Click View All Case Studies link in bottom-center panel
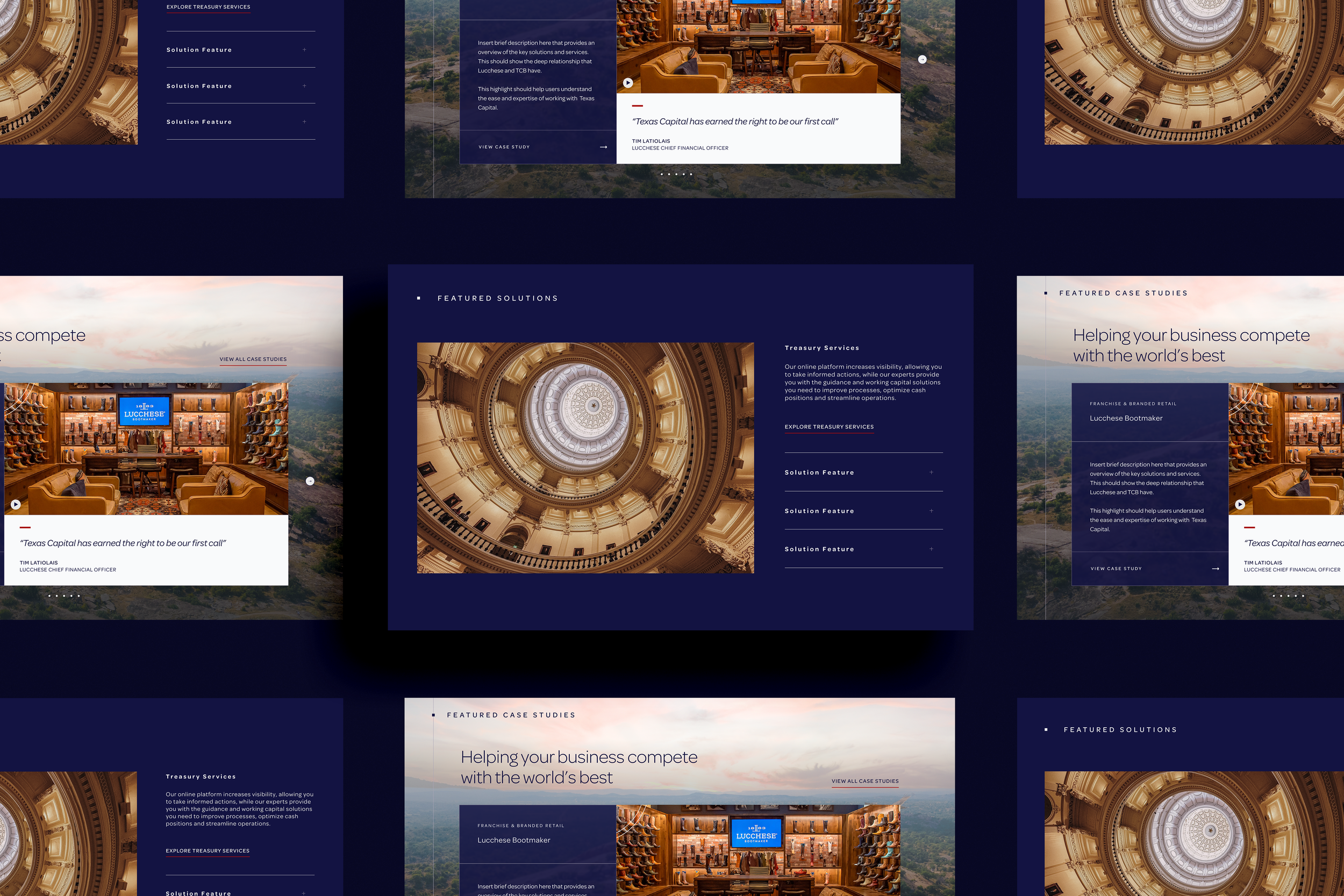Image resolution: width=1344 pixels, height=896 pixels. point(864,781)
